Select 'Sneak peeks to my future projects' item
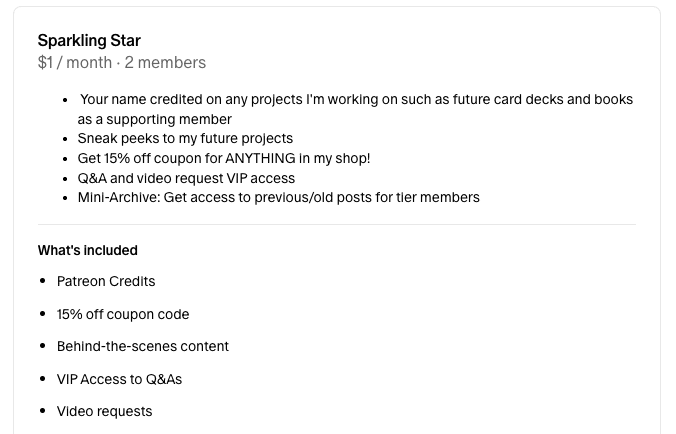This screenshot has height=434, width=676. point(185,138)
